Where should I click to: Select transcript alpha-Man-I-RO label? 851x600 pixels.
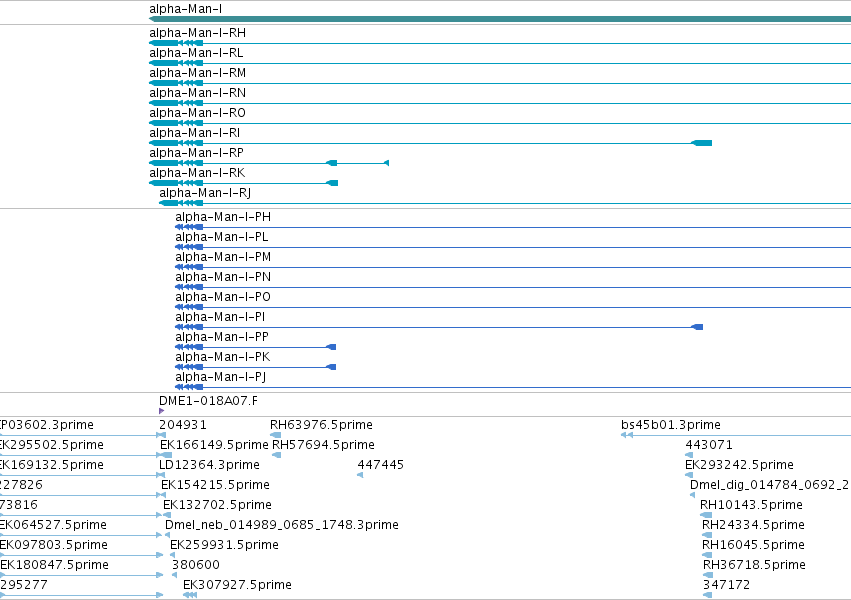(x=198, y=113)
